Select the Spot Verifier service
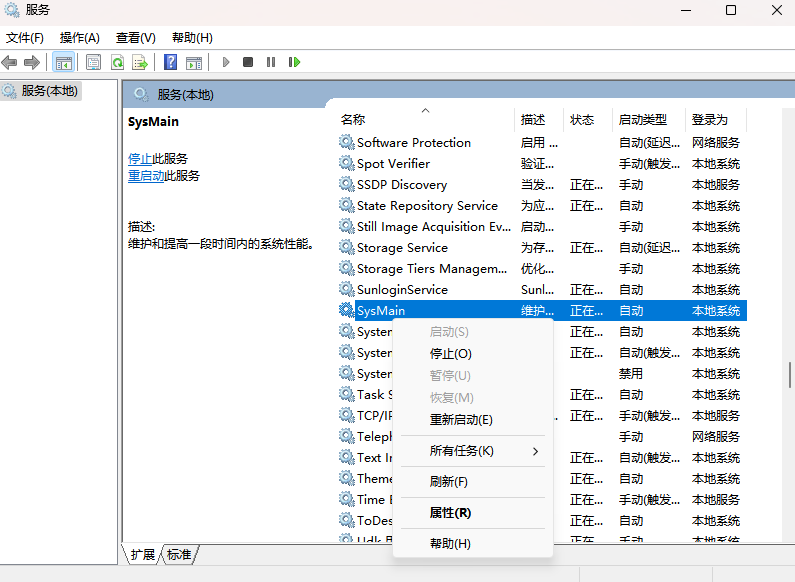795x582 pixels. click(542, 163)
